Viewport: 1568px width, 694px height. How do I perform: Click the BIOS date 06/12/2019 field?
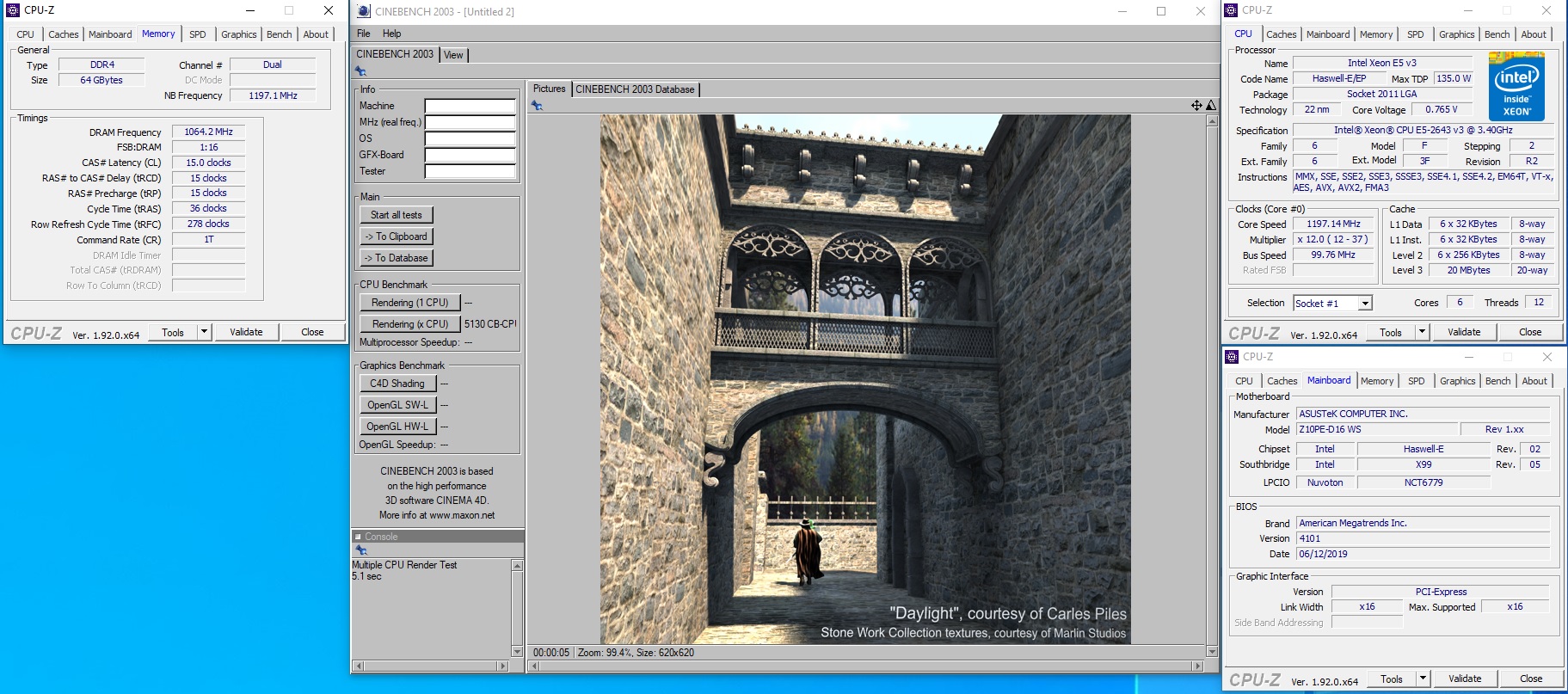tap(1423, 554)
